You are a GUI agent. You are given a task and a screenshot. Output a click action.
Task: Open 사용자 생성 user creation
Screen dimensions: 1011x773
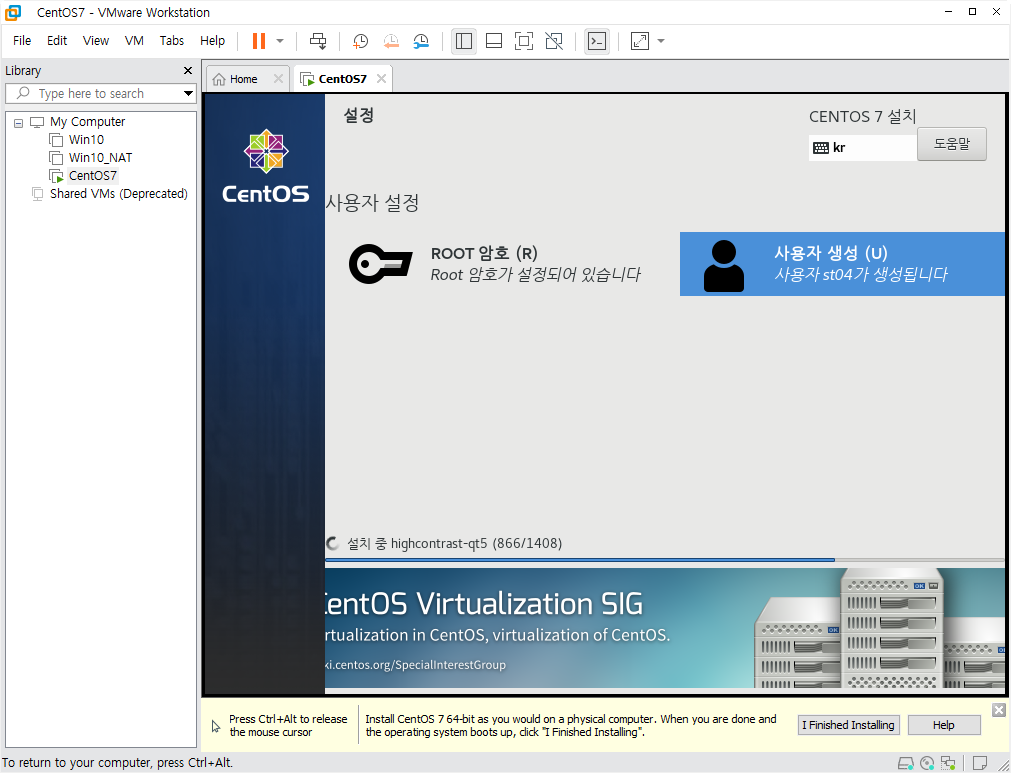[842, 264]
